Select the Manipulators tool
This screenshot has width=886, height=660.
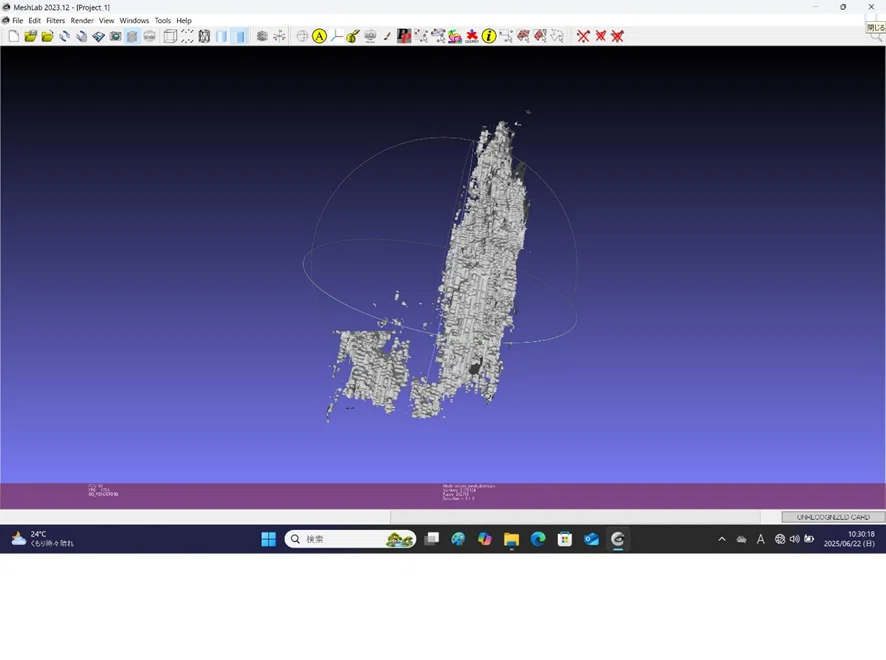point(302,36)
